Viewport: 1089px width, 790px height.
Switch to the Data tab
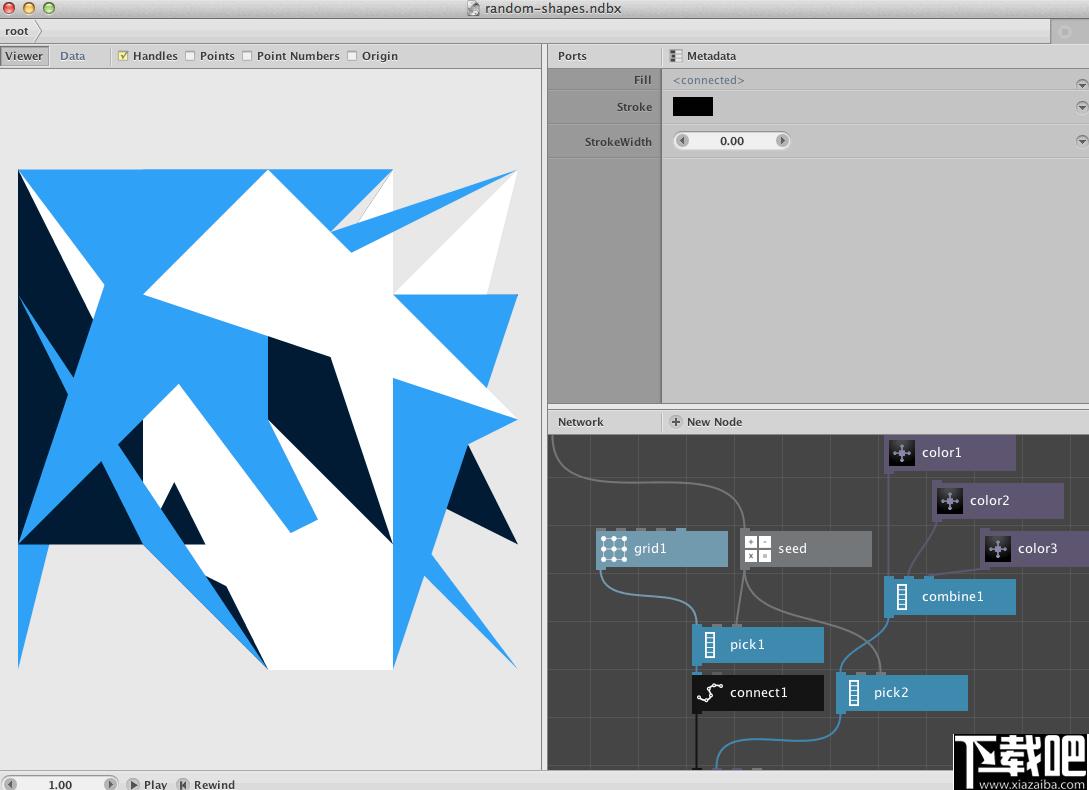(x=73, y=56)
